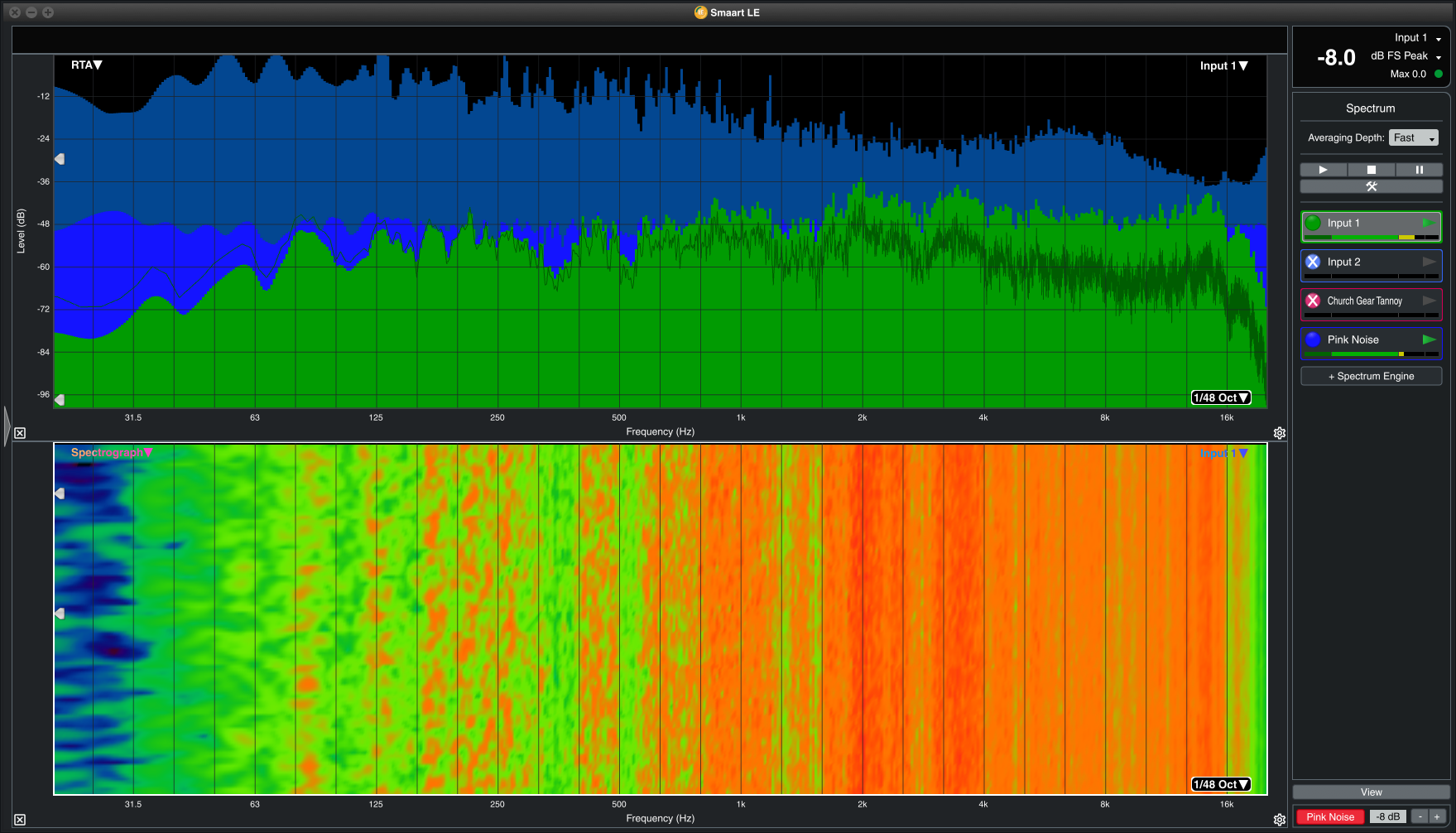1456x833 pixels.
Task: Toggle the blue Pink Noise engine indicator
Action: tap(1313, 339)
